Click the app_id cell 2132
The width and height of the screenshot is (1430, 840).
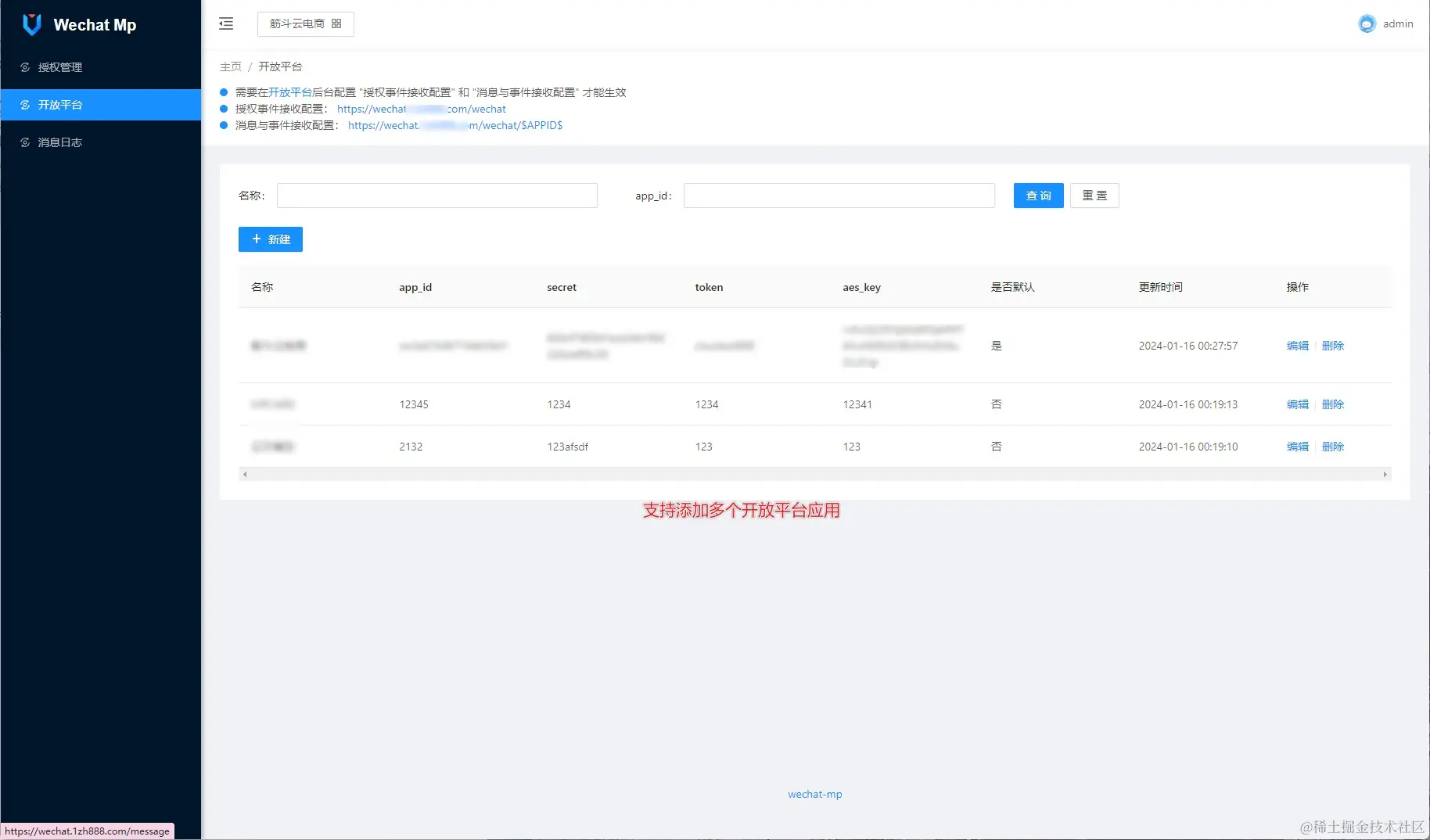411,447
